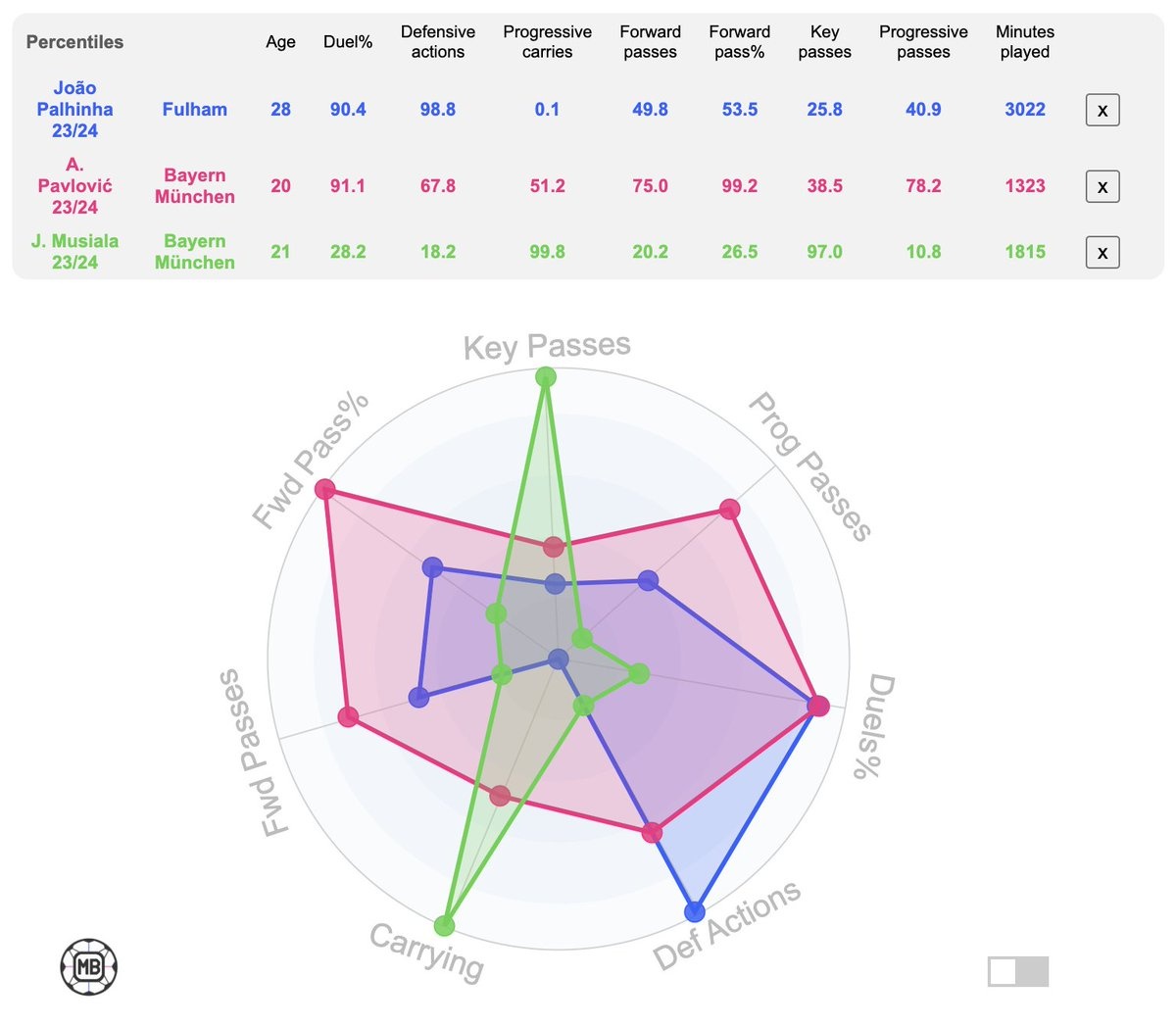
Task: Click the green Key Passes point on the radar
Action: pos(546,377)
